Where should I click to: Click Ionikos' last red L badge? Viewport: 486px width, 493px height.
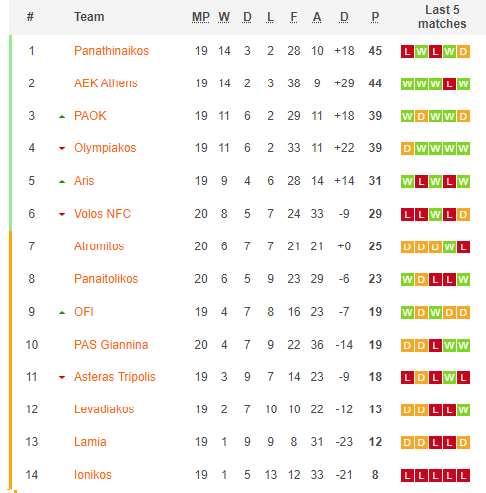463,476
